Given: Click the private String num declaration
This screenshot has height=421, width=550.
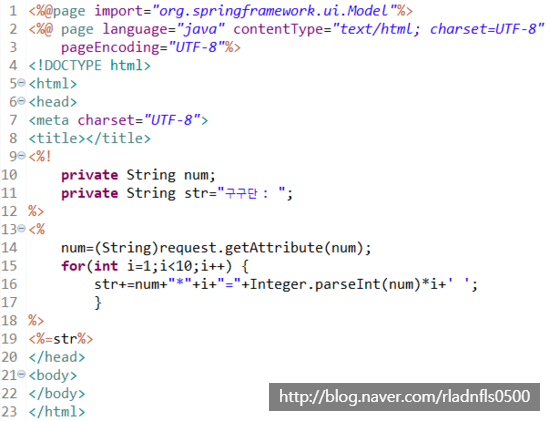Looking at the screenshot, I should click(x=139, y=175).
